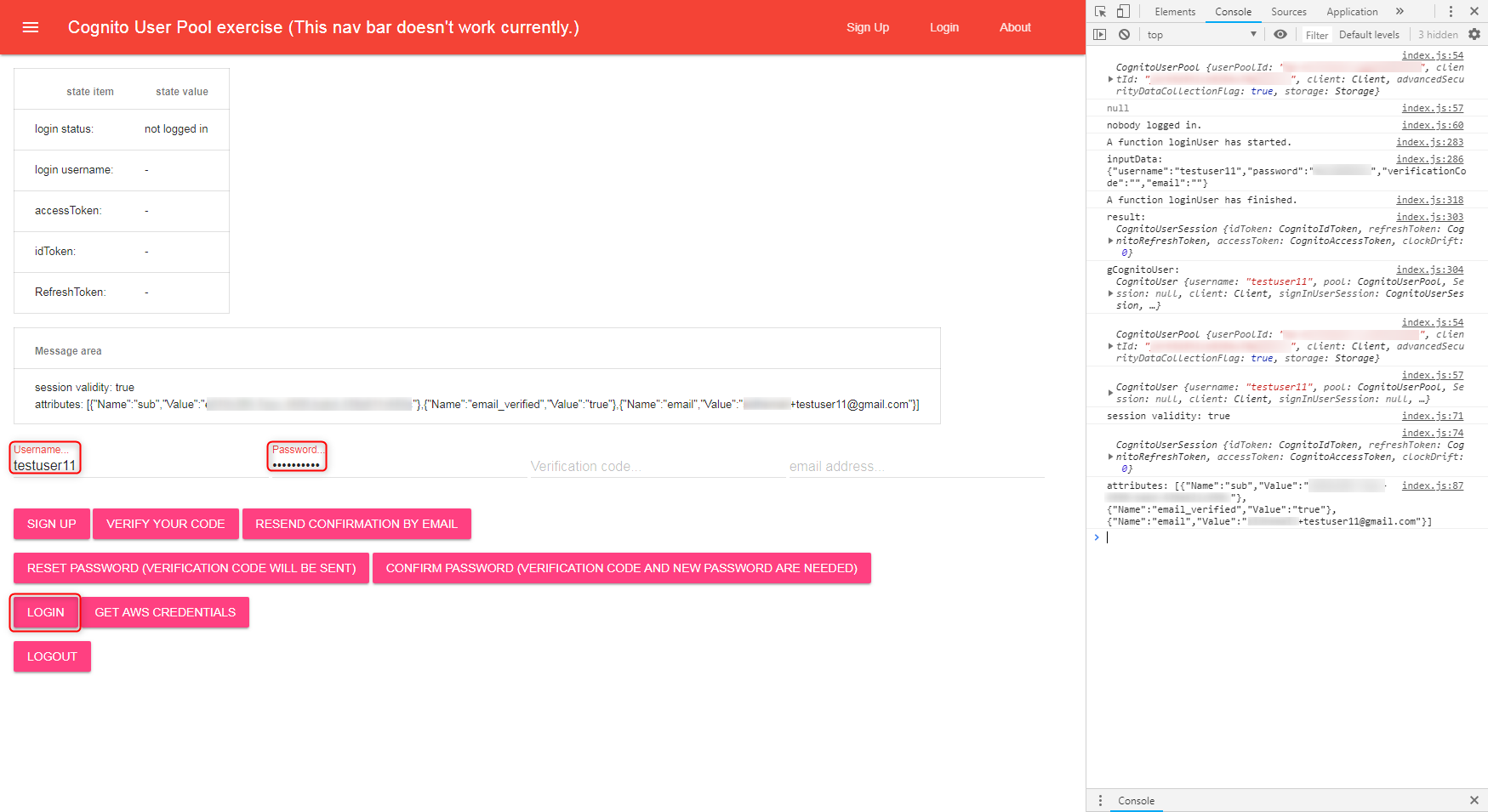This screenshot has height=812, width=1488.
Task: Switch to the Sources tab
Action: point(1288,11)
